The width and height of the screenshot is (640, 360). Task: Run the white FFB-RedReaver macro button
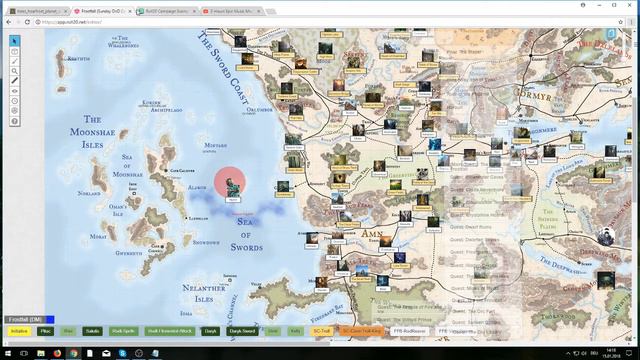pos(409,331)
